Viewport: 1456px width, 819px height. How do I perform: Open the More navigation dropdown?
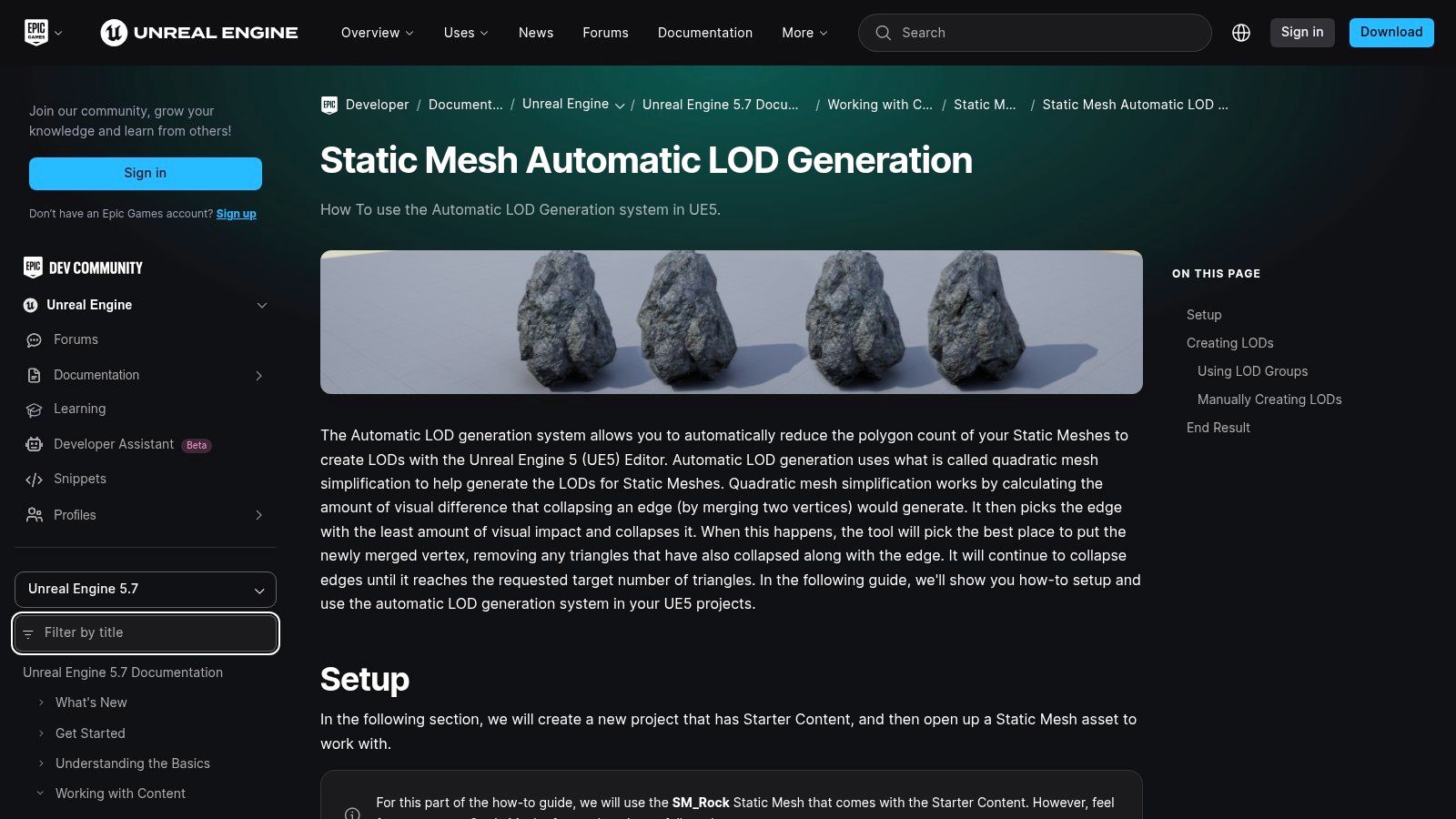(x=803, y=33)
